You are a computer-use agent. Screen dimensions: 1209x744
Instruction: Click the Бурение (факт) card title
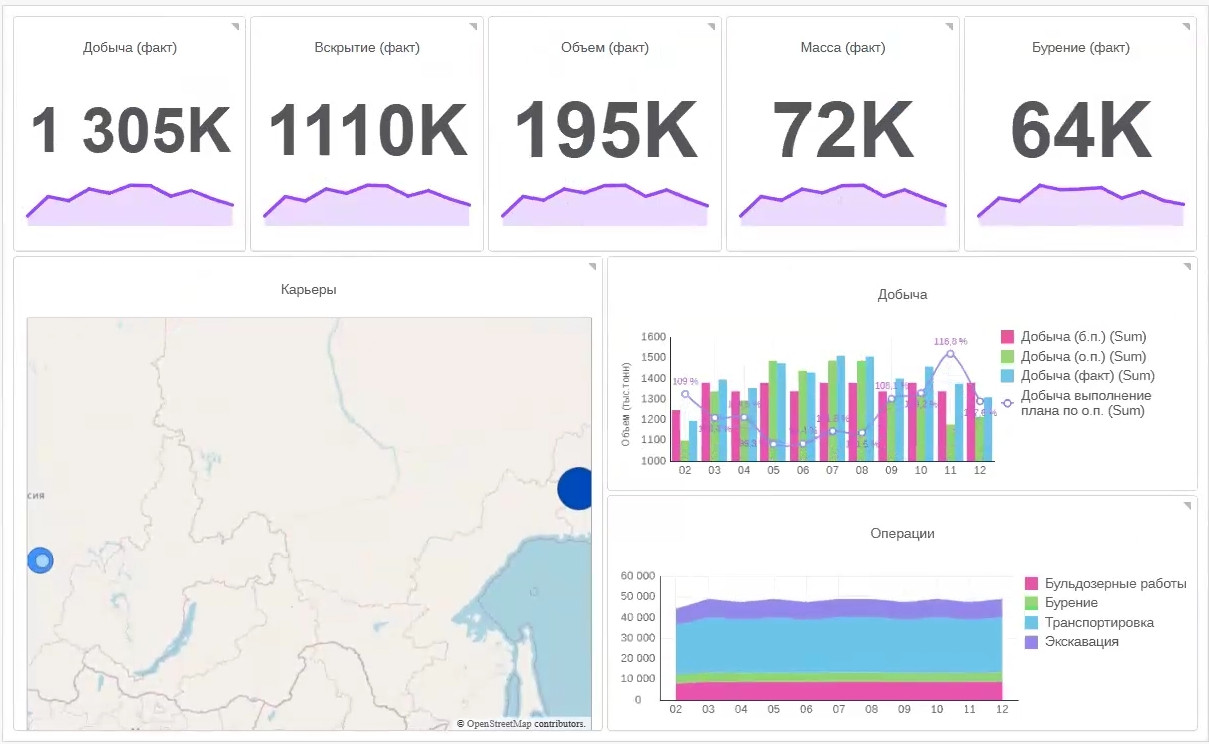pos(1080,47)
